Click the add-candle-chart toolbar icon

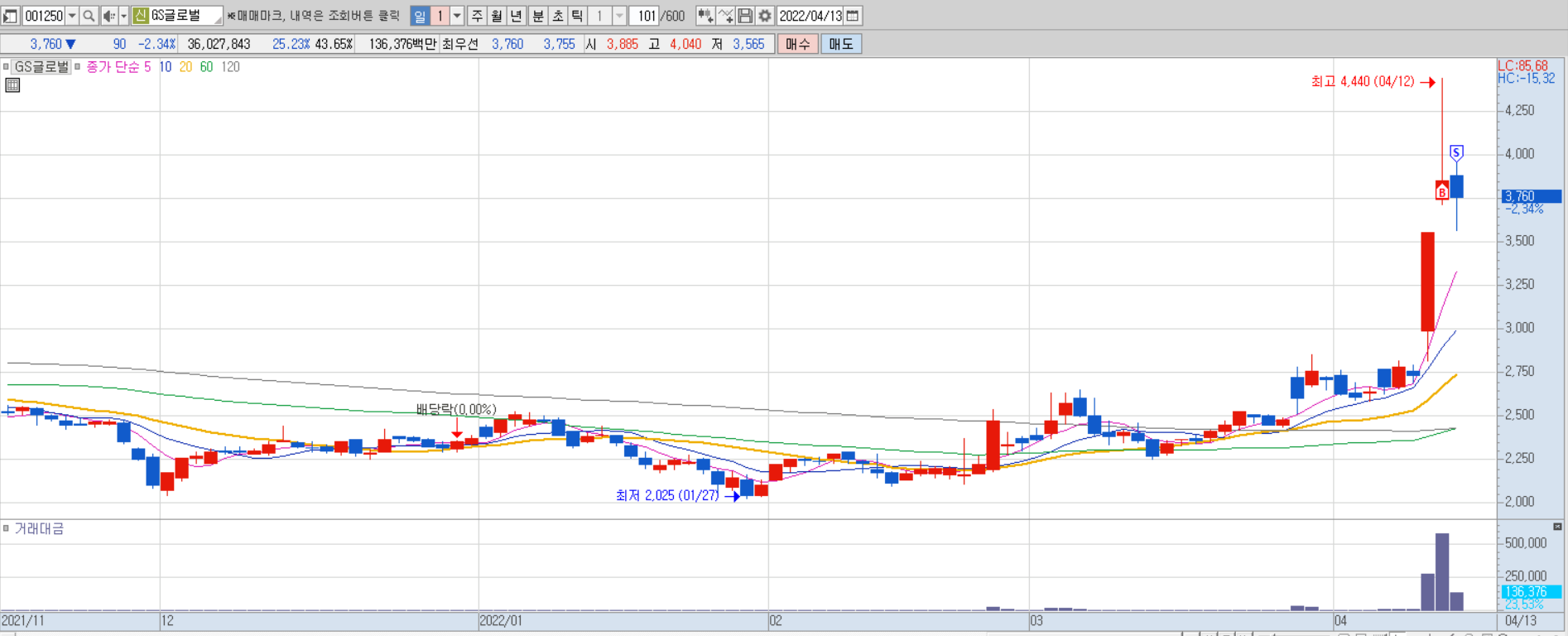pyautogui.click(x=705, y=16)
